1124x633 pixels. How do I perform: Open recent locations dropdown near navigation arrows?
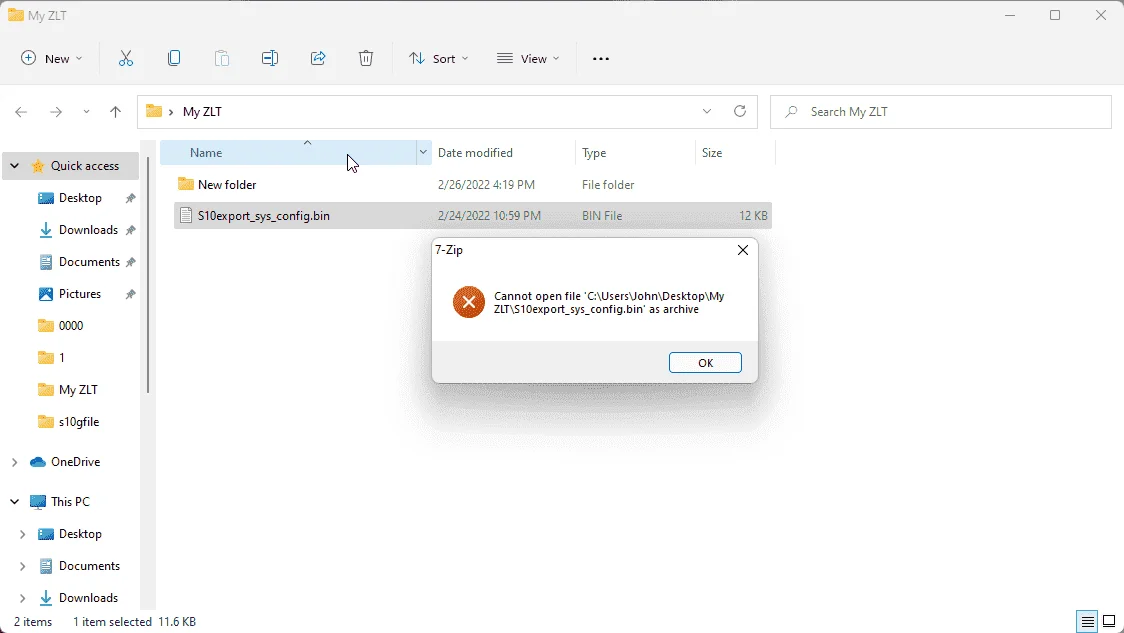pyautogui.click(x=86, y=112)
